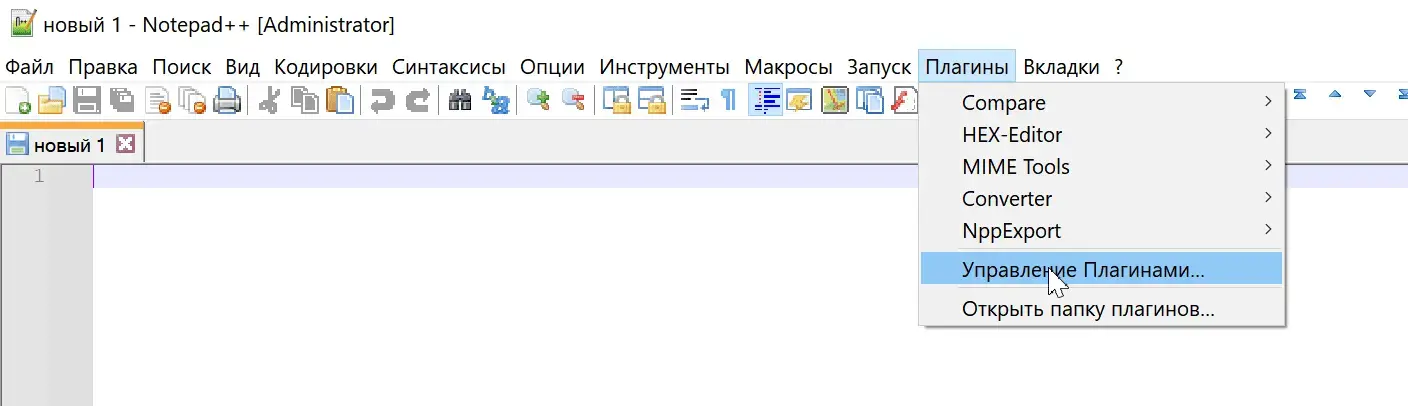Image resolution: width=1408 pixels, height=406 pixels.
Task: Toggle synchronized horizontal scrolling icon
Action: click(x=652, y=99)
